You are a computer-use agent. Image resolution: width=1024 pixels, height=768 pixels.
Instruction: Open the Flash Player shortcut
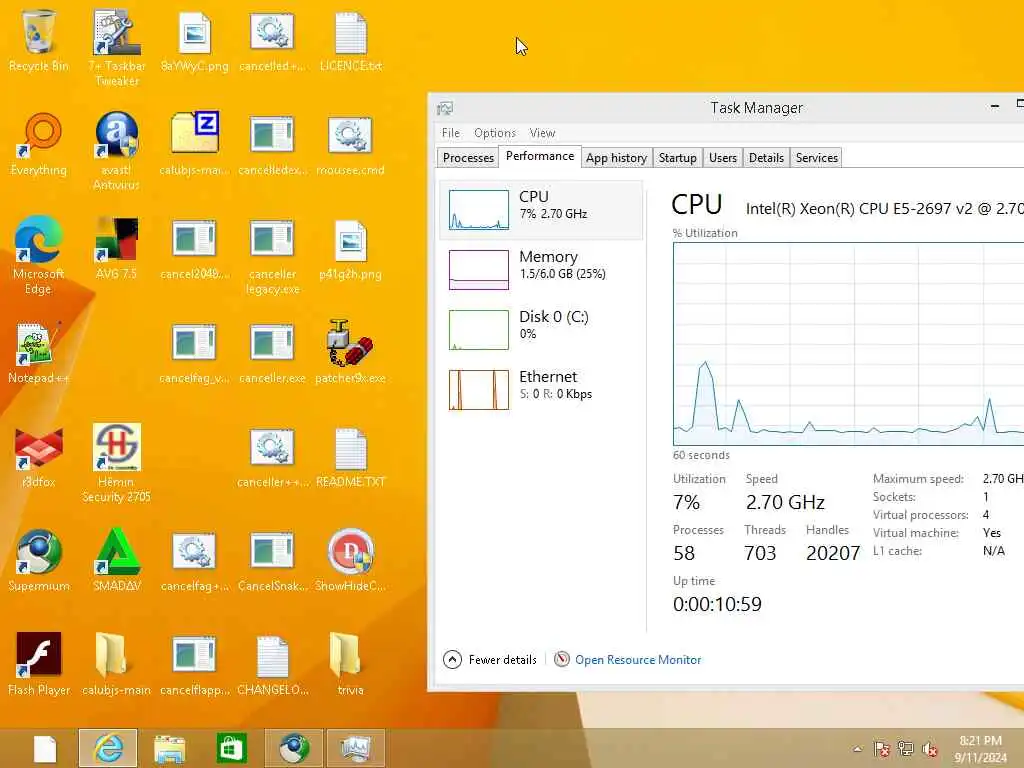[x=39, y=665]
